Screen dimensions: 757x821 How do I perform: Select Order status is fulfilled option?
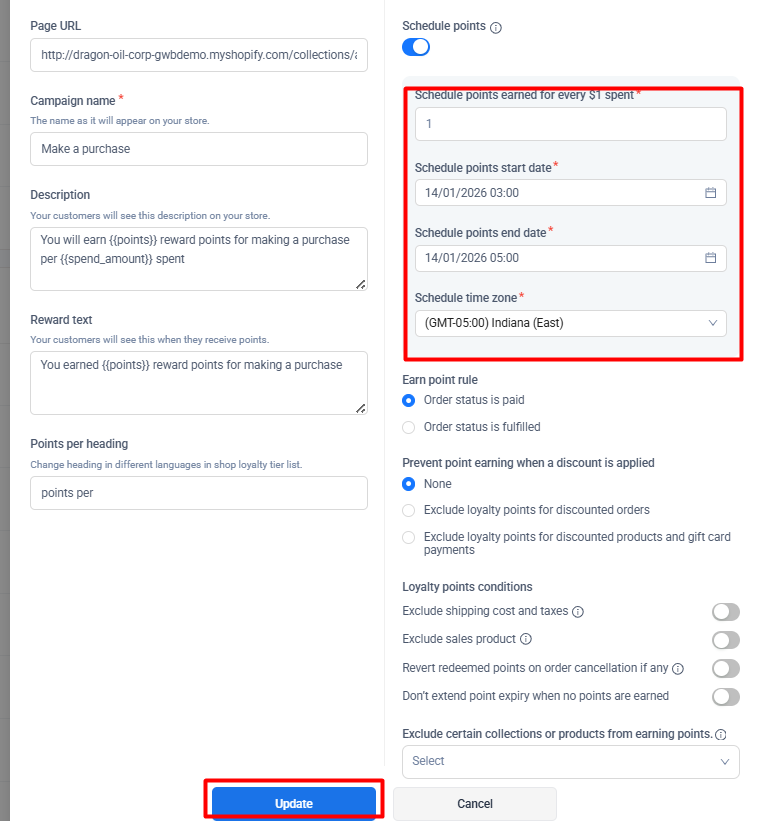(x=408, y=427)
